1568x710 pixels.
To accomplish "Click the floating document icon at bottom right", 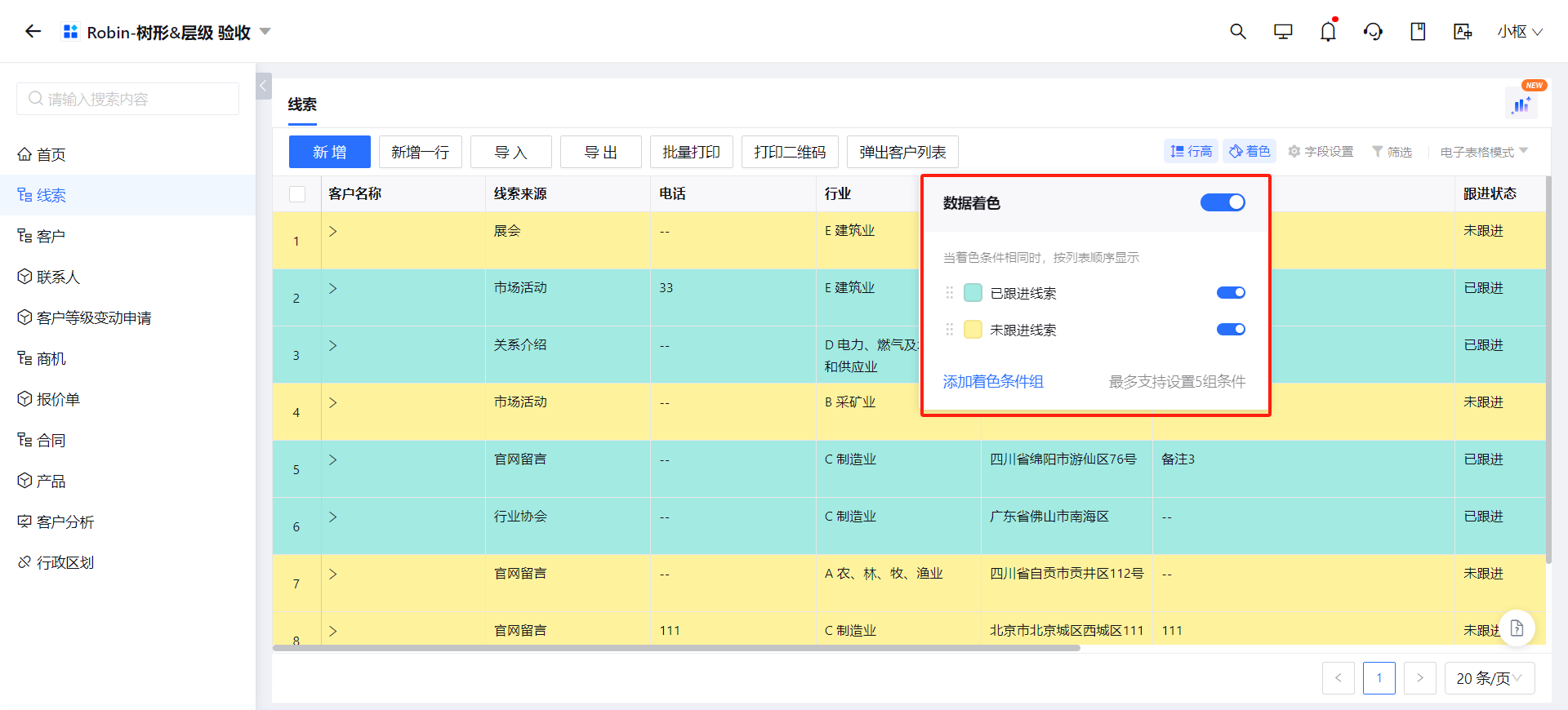I will pos(1517,628).
